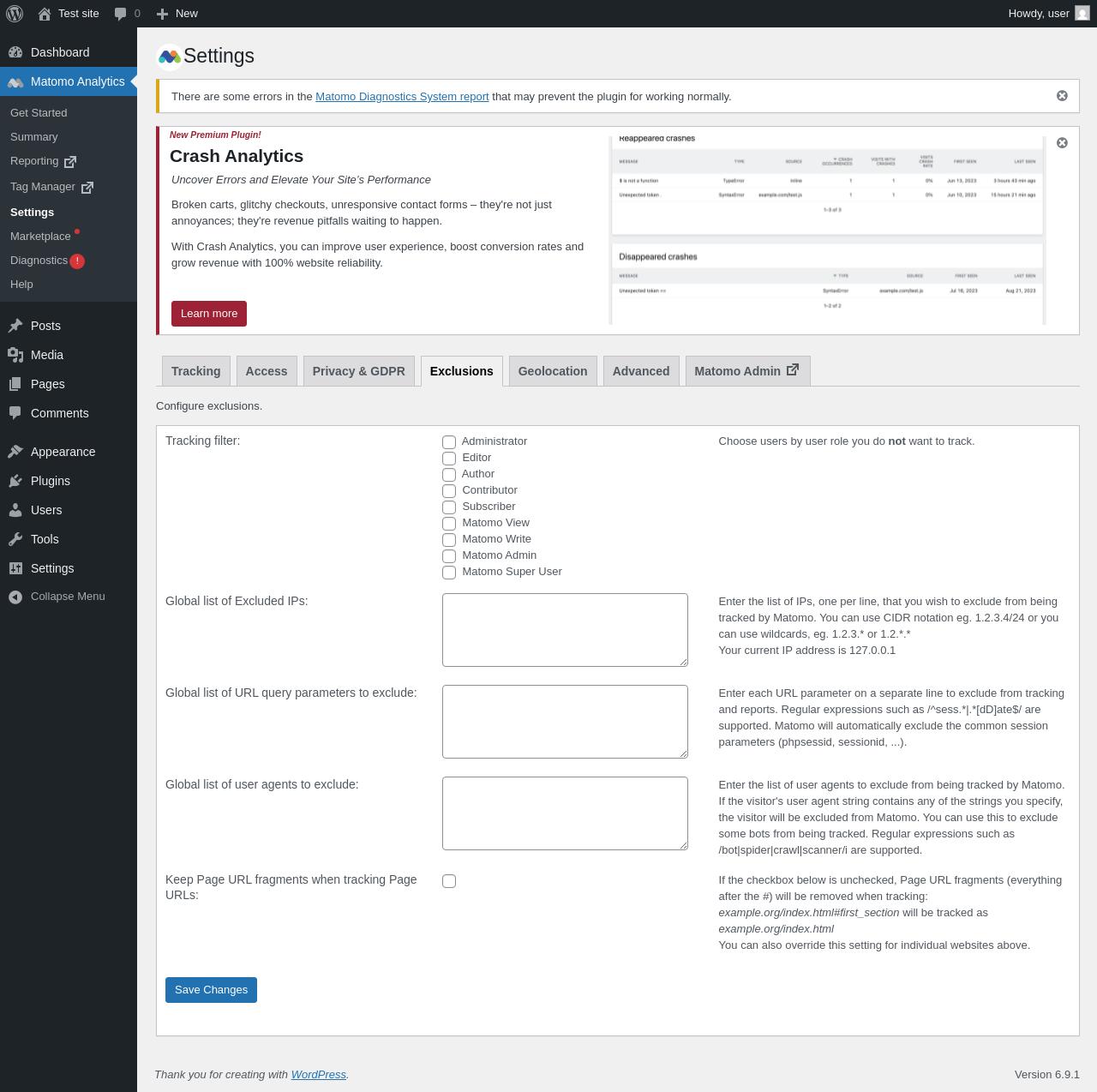Click the Matomo Analytics sidebar logo
This screenshot has height=1092, width=1097.
pos(15,81)
